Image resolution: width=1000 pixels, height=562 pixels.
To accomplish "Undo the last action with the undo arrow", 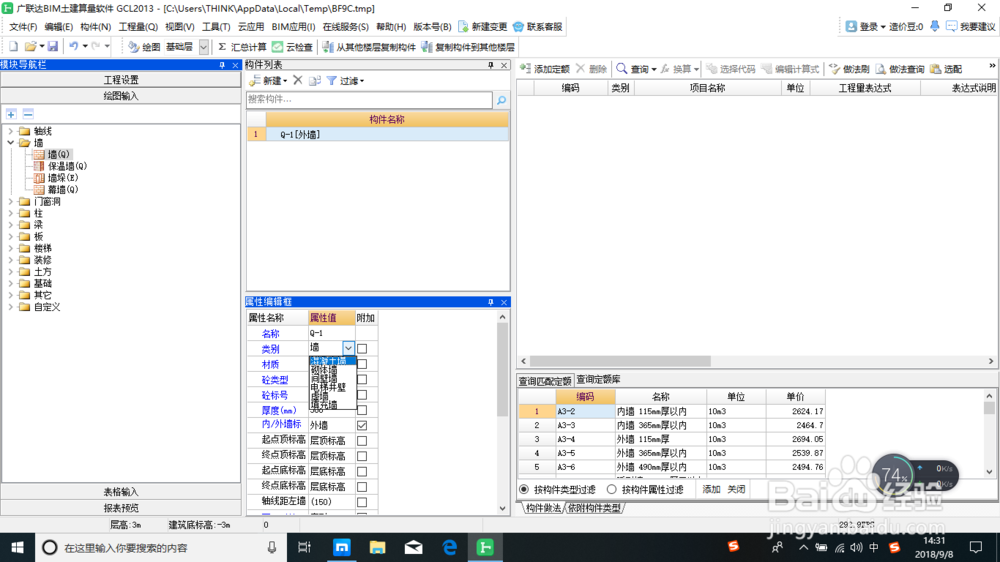I will click(x=74, y=47).
